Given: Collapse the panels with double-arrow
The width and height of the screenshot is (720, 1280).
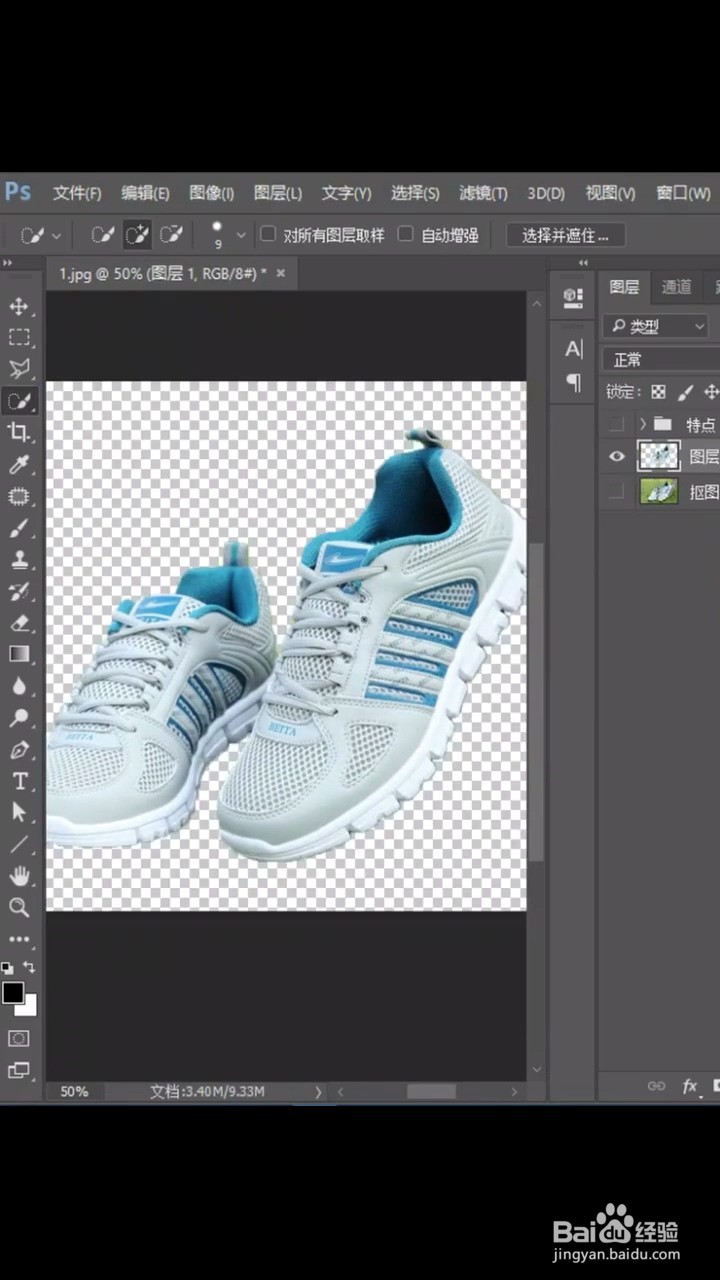Looking at the screenshot, I should [584, 263].
